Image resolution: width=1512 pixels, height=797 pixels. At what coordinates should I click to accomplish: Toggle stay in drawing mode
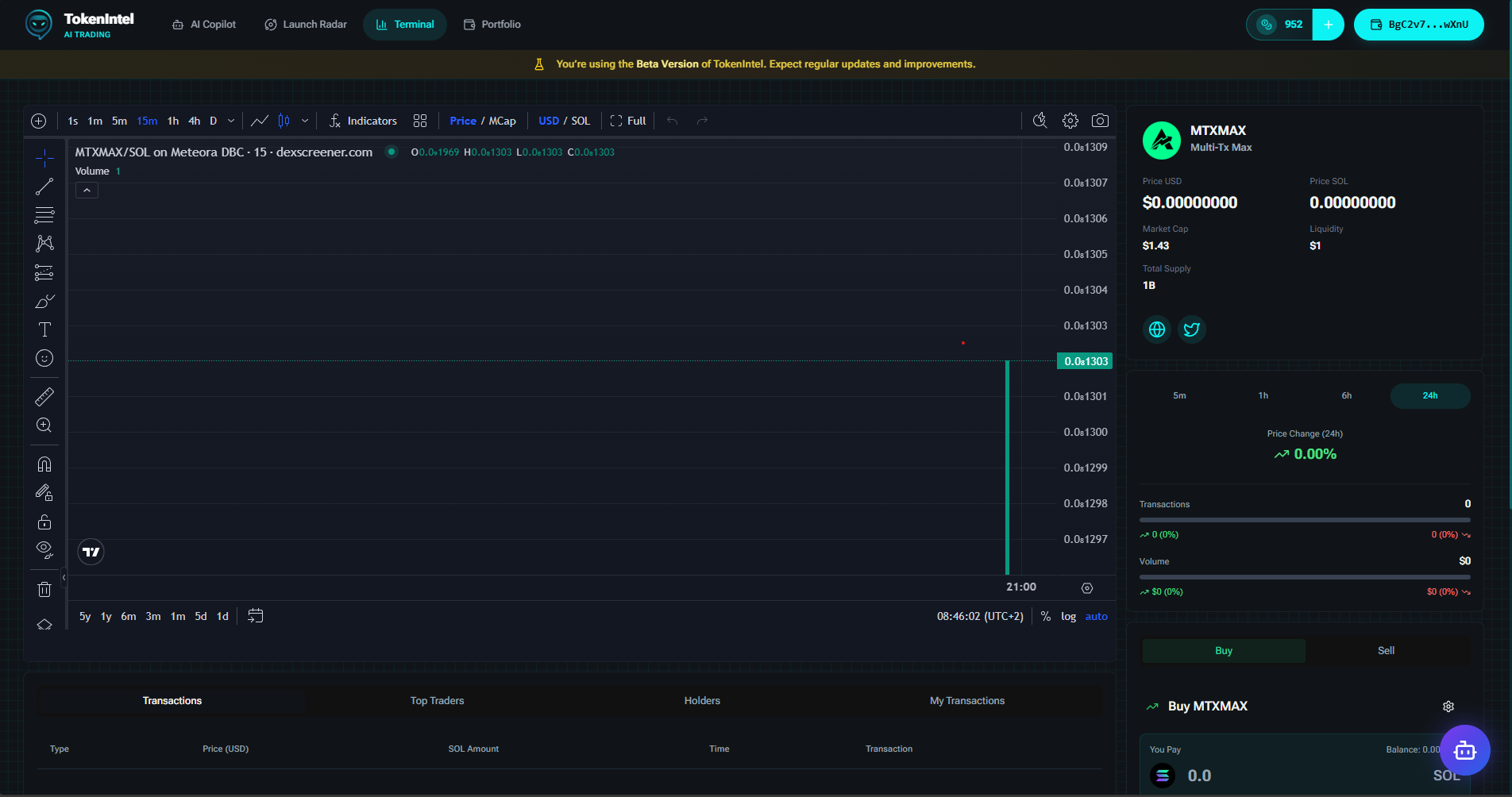pos(44,492)
